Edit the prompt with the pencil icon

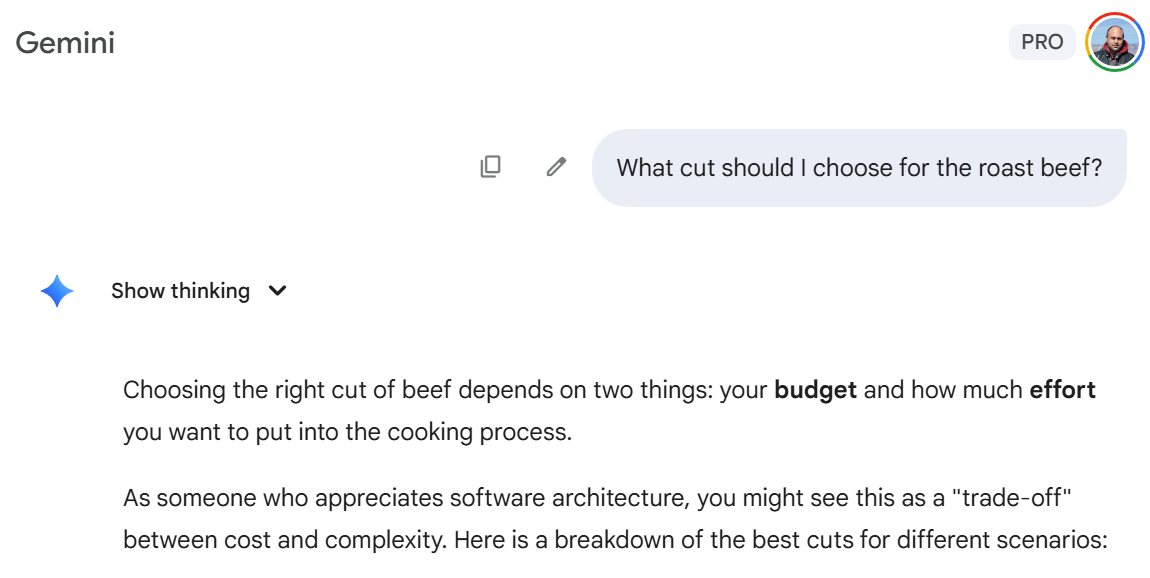(x=556, y=167)
